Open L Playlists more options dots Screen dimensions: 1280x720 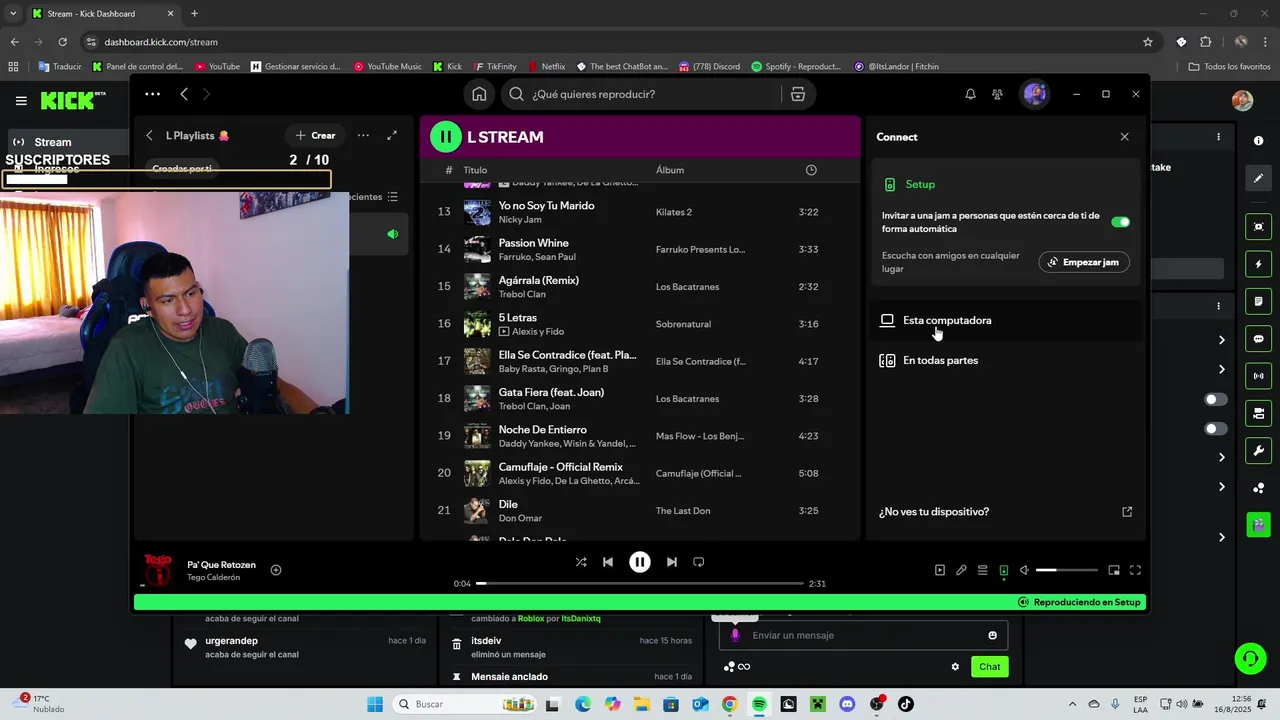[363, 135]
